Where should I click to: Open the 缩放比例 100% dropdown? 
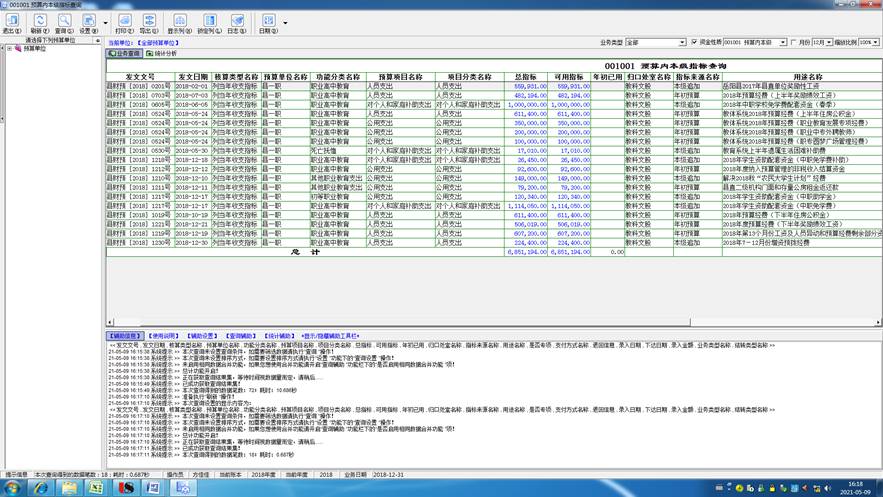tap(869, 42)
